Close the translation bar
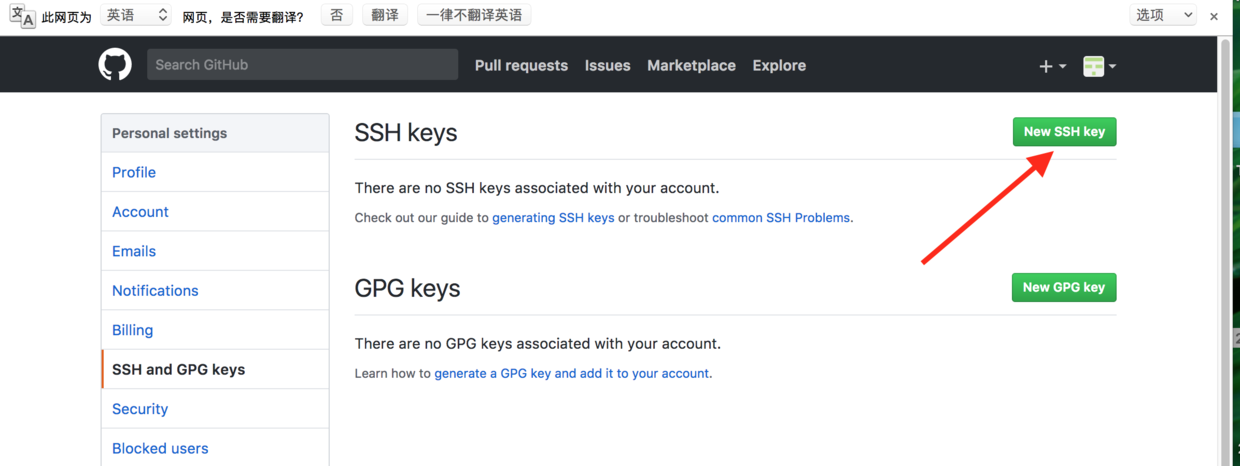 click(x=1214, y=16)
